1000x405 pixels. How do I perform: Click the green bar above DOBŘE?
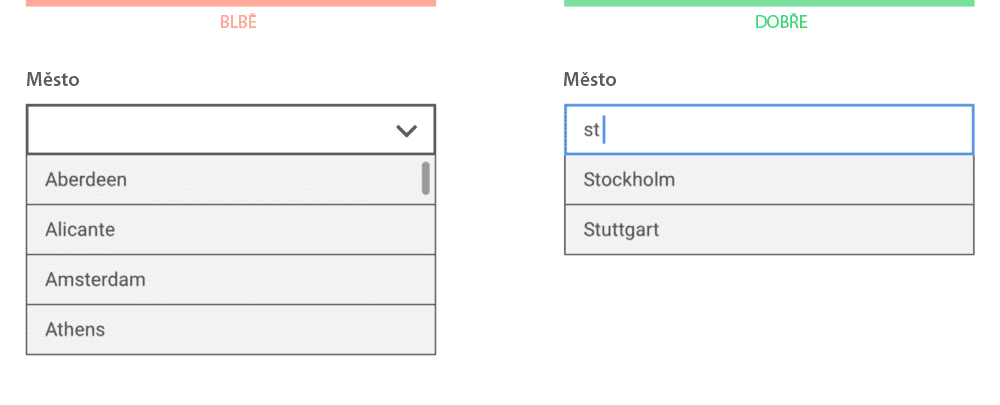769,3
